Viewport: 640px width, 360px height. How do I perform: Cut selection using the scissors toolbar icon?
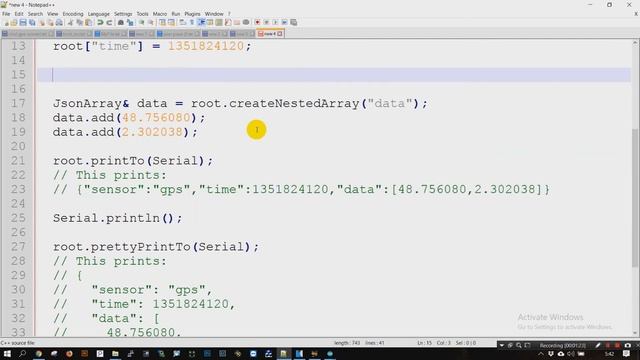[x=70, y=22]
